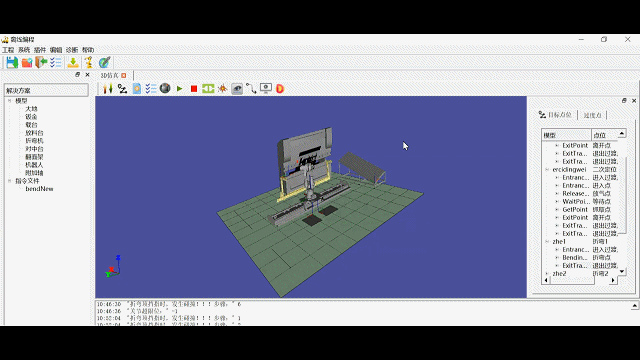Click the monitor display icon in simulation toolbar

tap(266, 89)
